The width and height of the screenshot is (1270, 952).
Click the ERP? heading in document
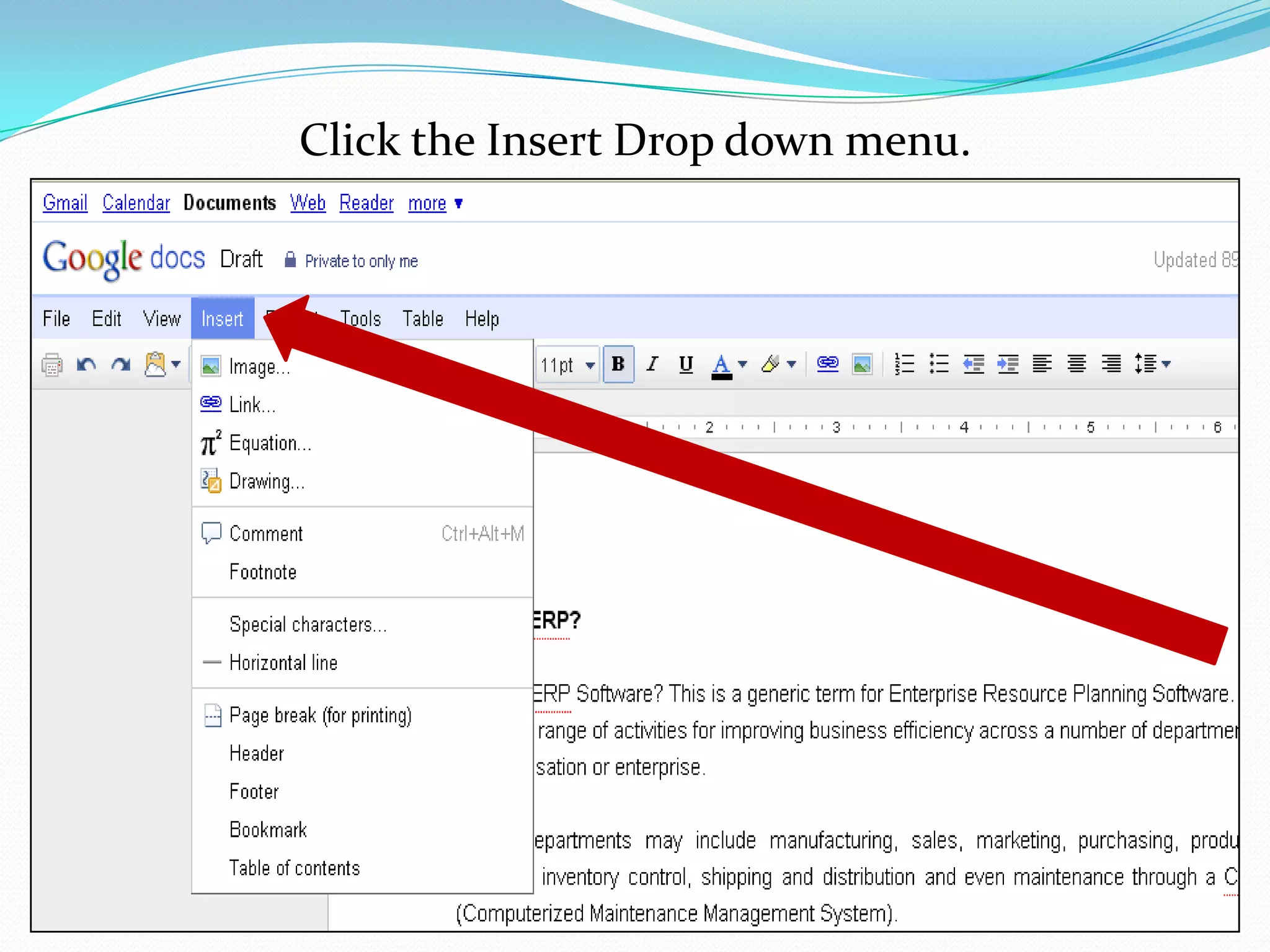coord(556,620)
